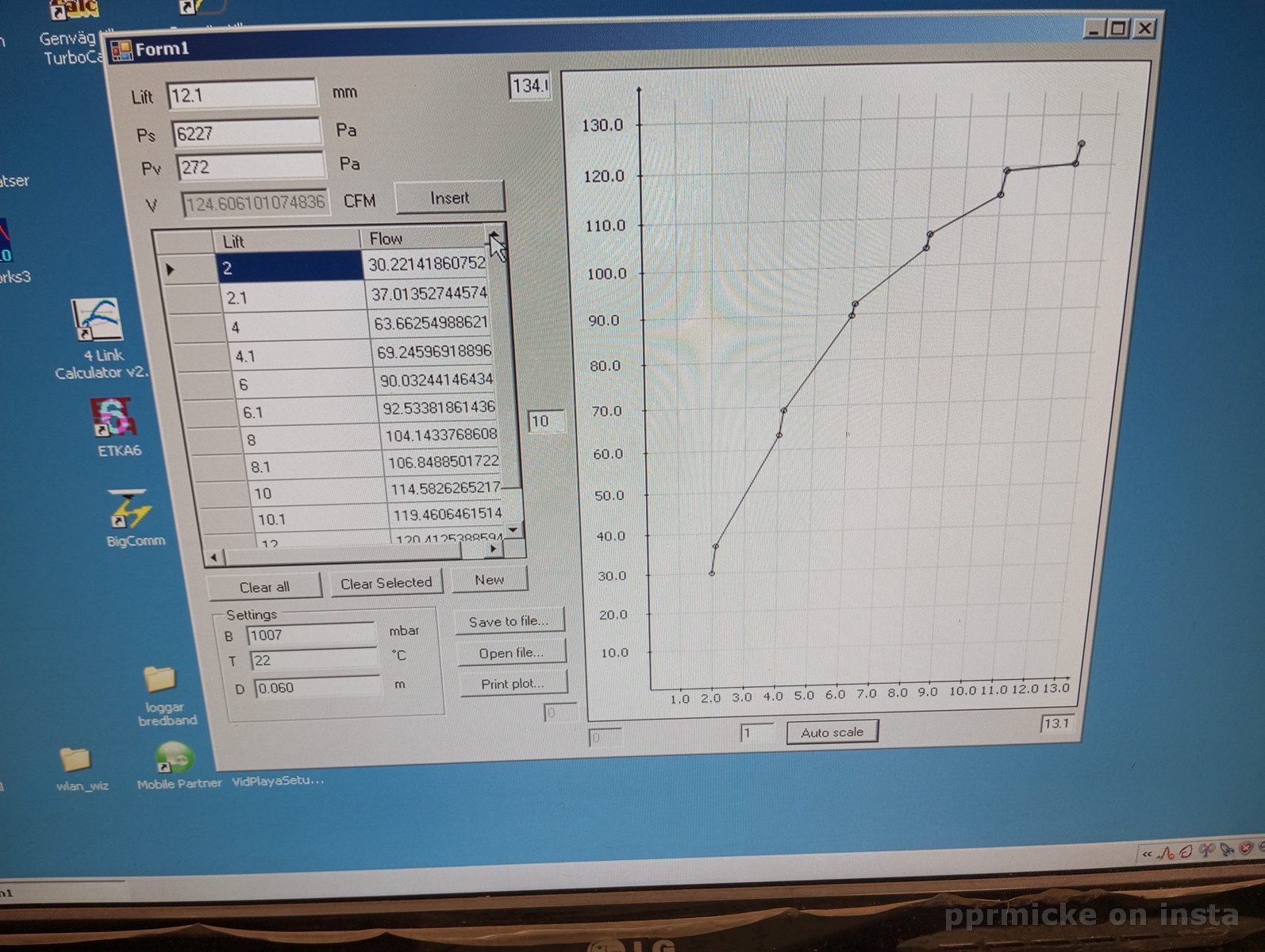Click into the Lift input field
The image size is (1265, 952).
(241, 95)
